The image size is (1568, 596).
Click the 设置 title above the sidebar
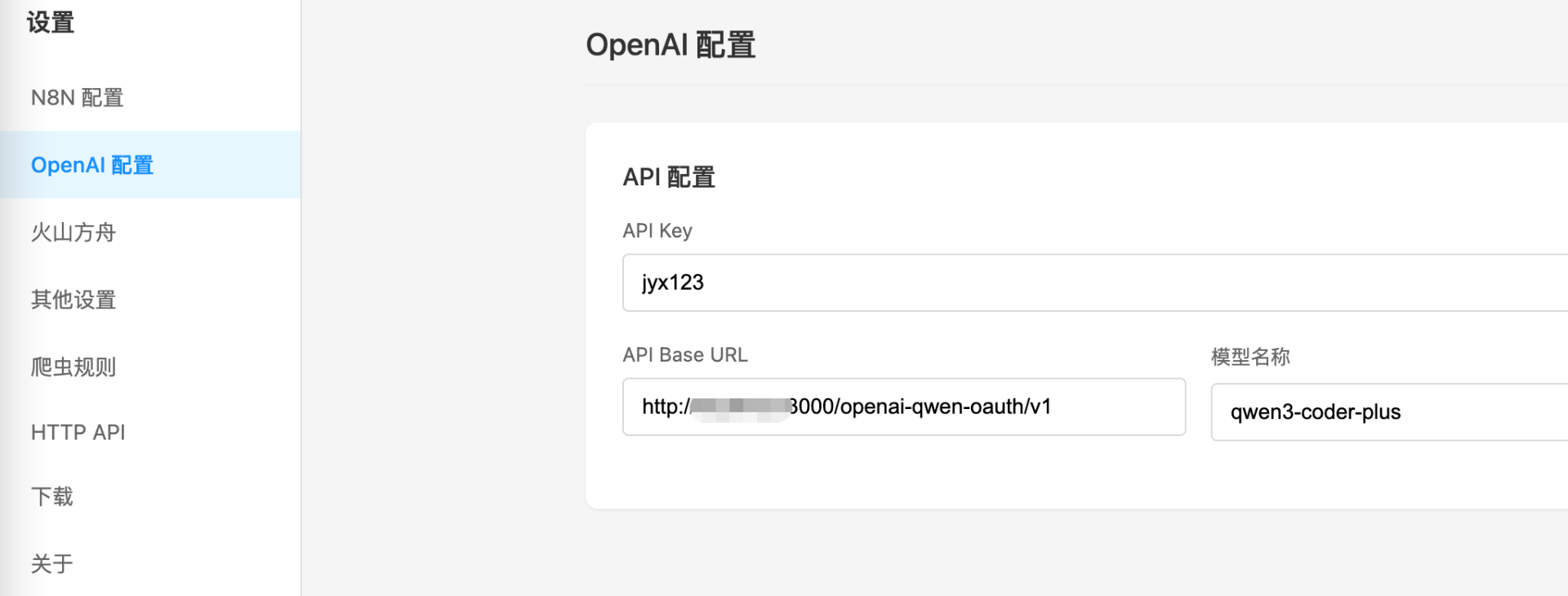pos(51,22)
